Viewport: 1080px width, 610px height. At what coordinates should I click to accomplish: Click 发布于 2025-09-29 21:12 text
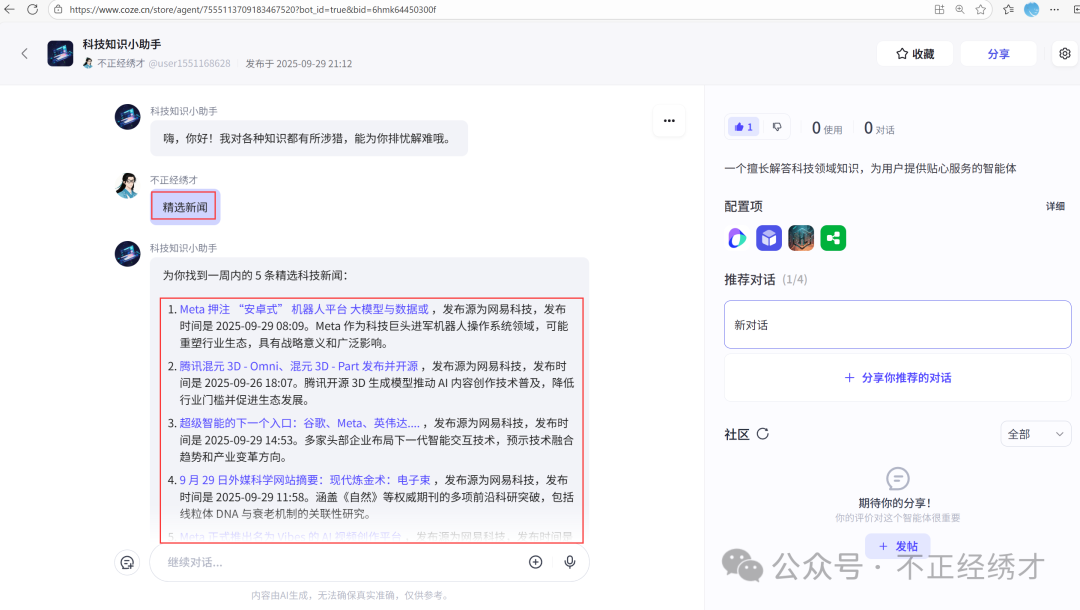pos(299,63)
